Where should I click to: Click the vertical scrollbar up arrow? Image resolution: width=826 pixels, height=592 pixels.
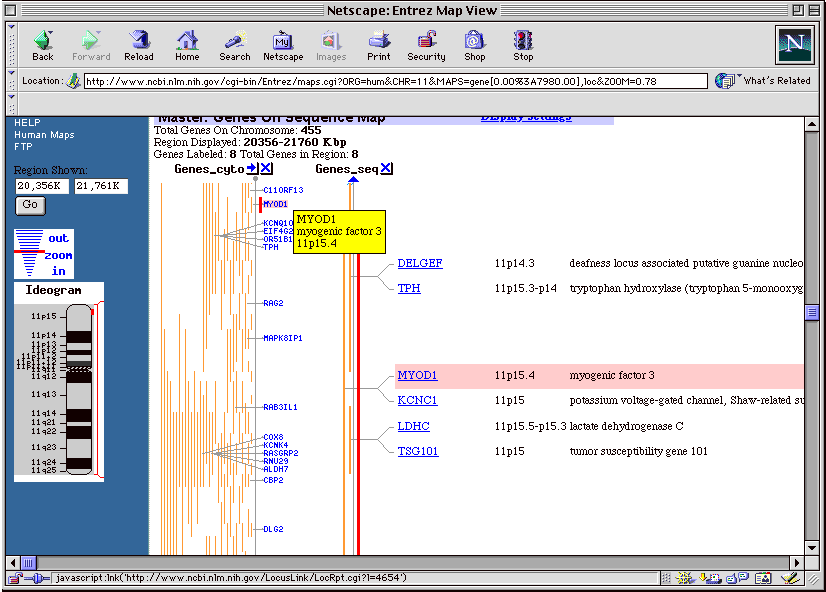[x=812, y=125]
